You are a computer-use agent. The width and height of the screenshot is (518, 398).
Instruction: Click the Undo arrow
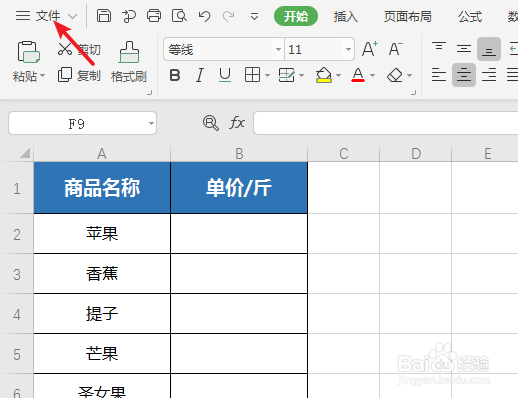pyautogui.click(x=204, y=16)
